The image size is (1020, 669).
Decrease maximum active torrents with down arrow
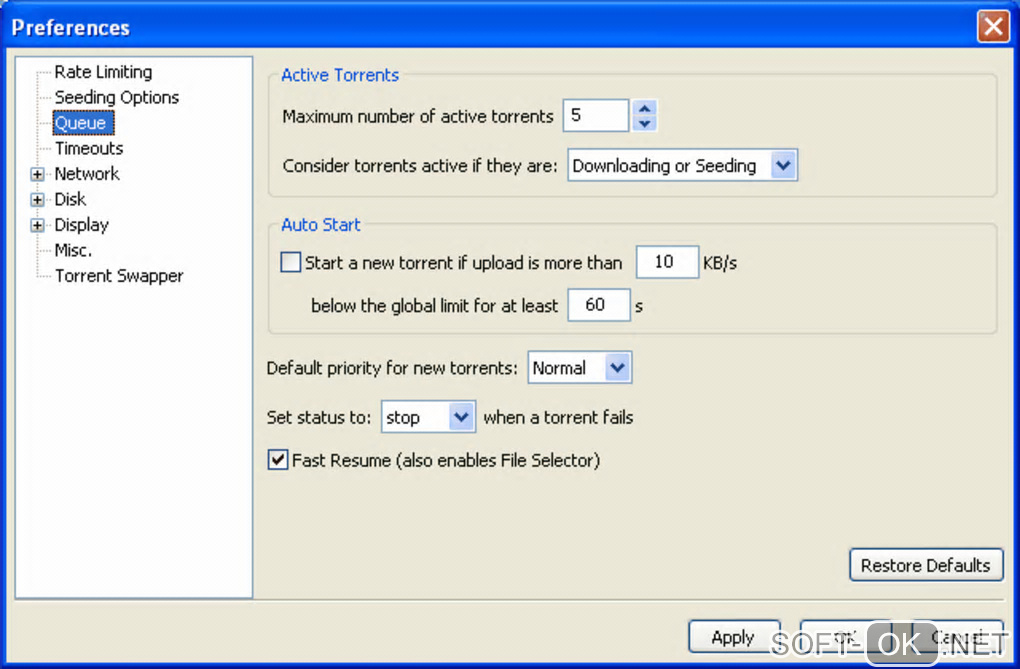tap(644, 124)
